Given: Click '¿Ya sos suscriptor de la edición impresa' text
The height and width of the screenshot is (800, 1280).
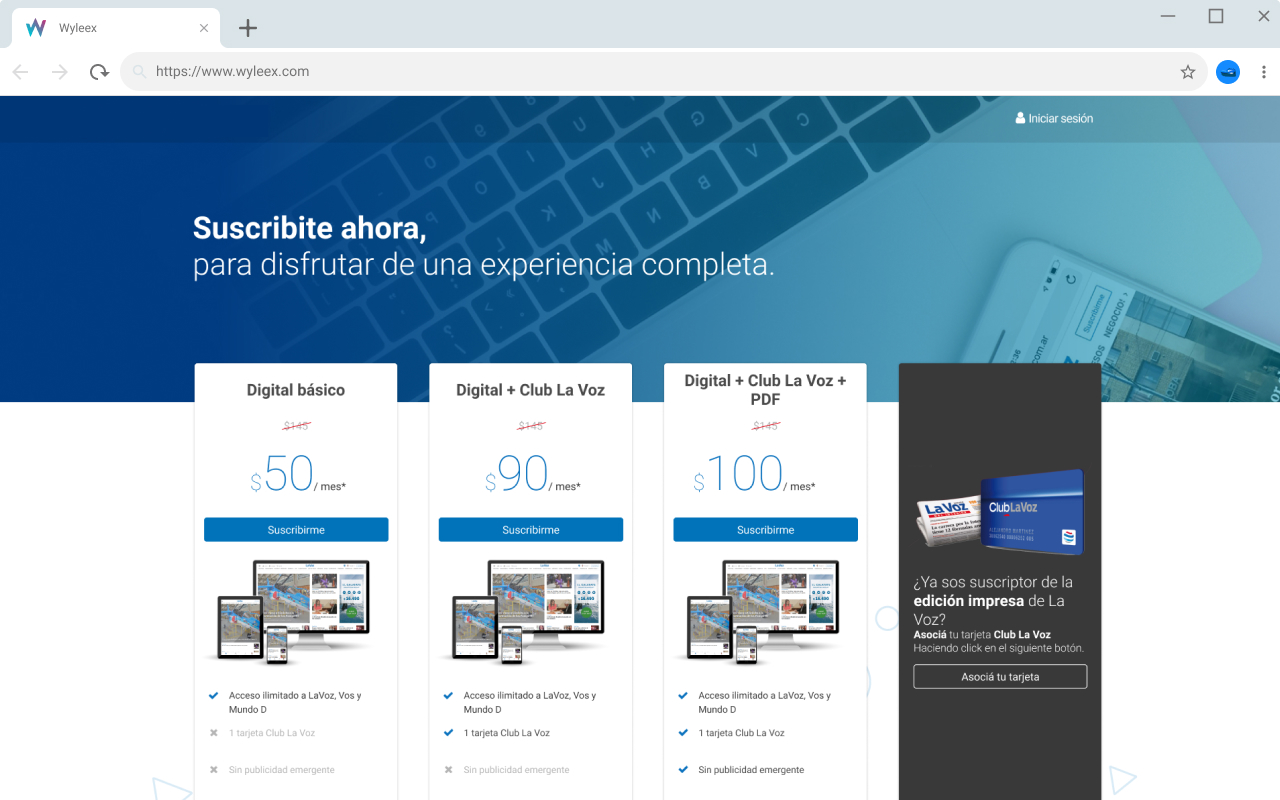Looking at the screenshot, I should point(993,600).
